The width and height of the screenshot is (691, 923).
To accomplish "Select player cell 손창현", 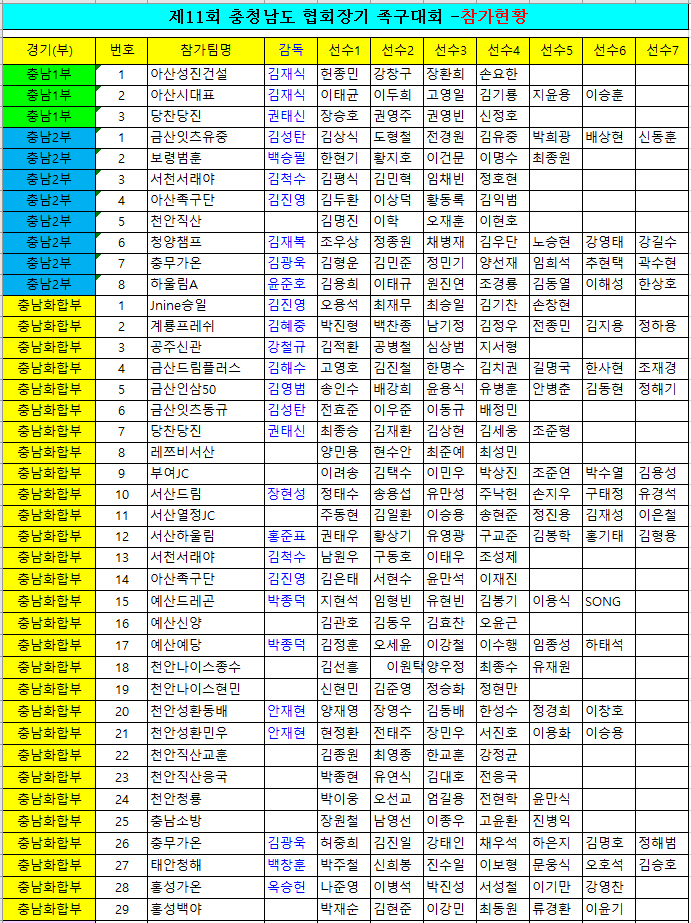I will pos(556,306).
